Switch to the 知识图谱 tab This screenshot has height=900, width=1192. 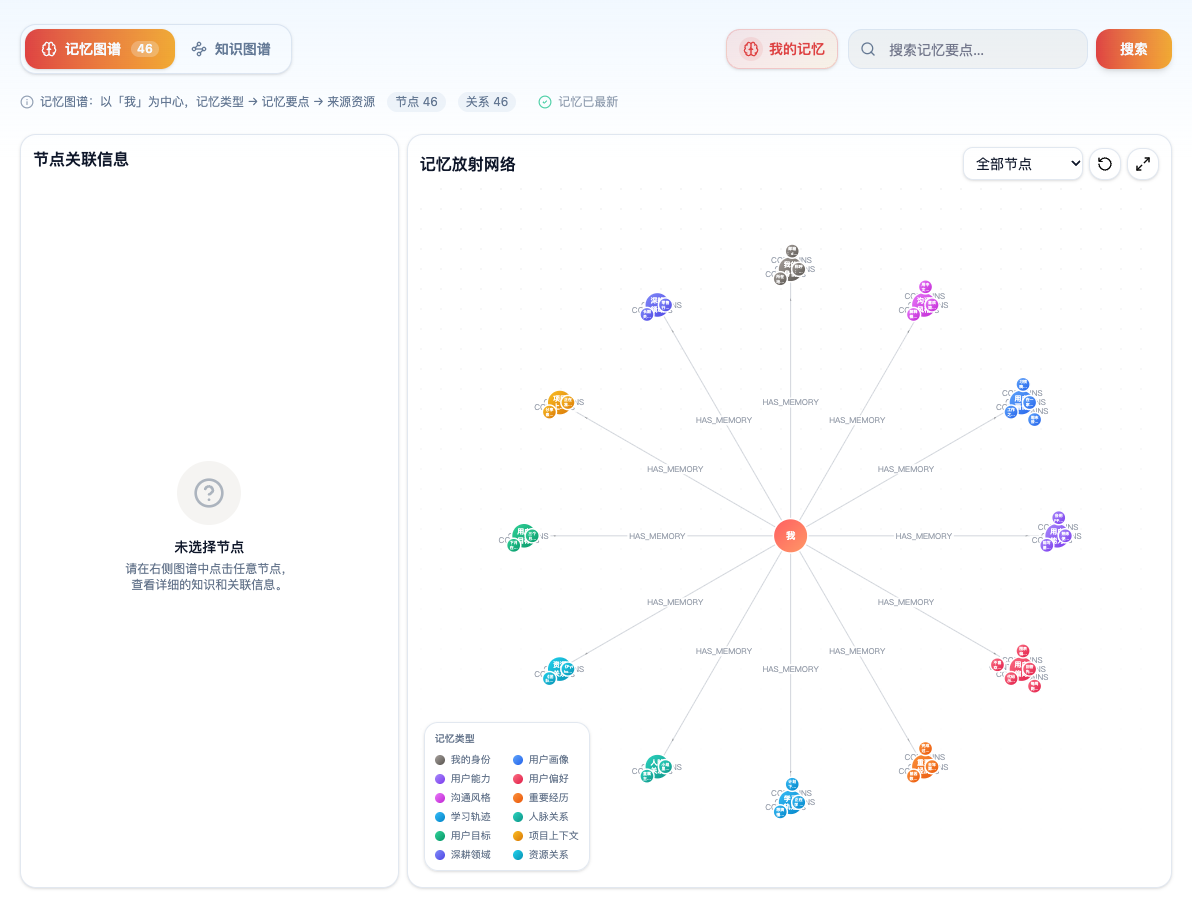click(231, 49)
